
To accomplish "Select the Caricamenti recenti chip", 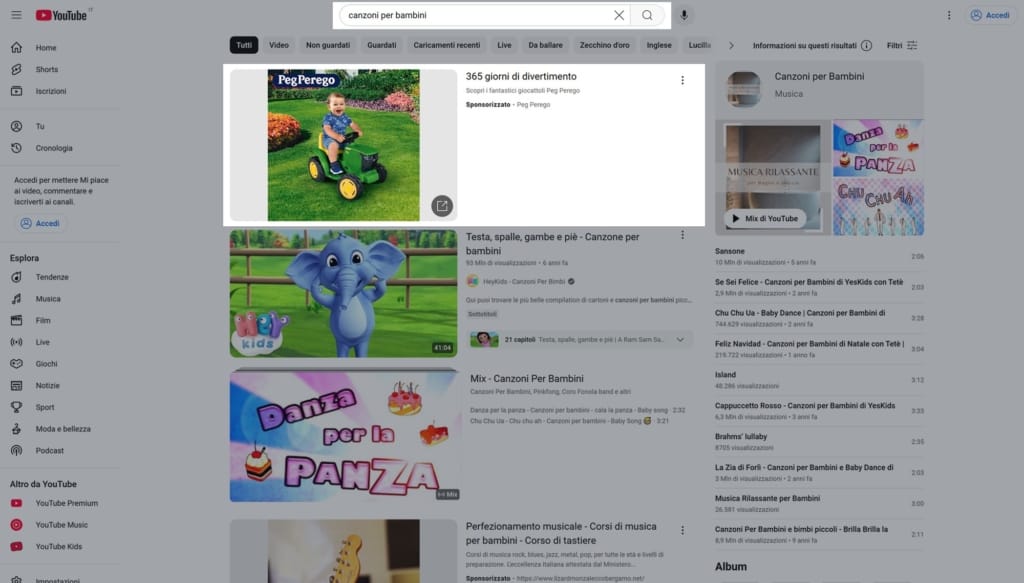I will [x=447, y=45].
